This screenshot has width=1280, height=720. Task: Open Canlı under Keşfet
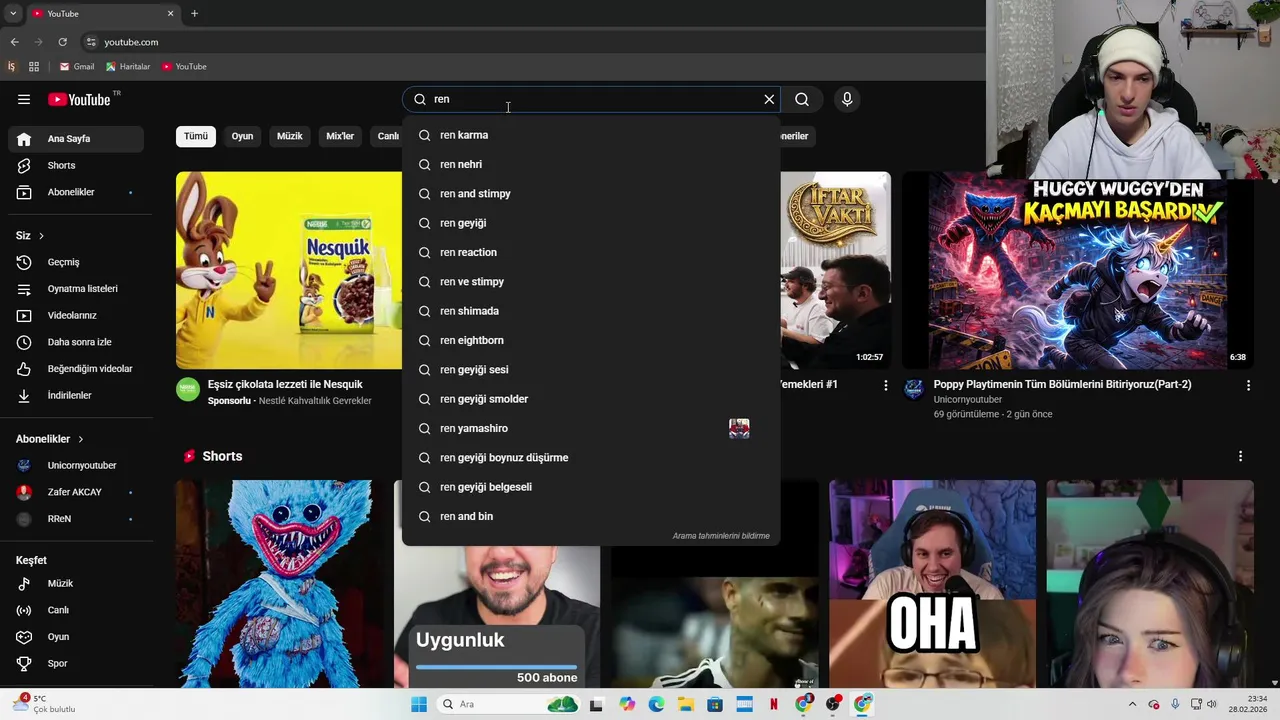click(76, 610)
